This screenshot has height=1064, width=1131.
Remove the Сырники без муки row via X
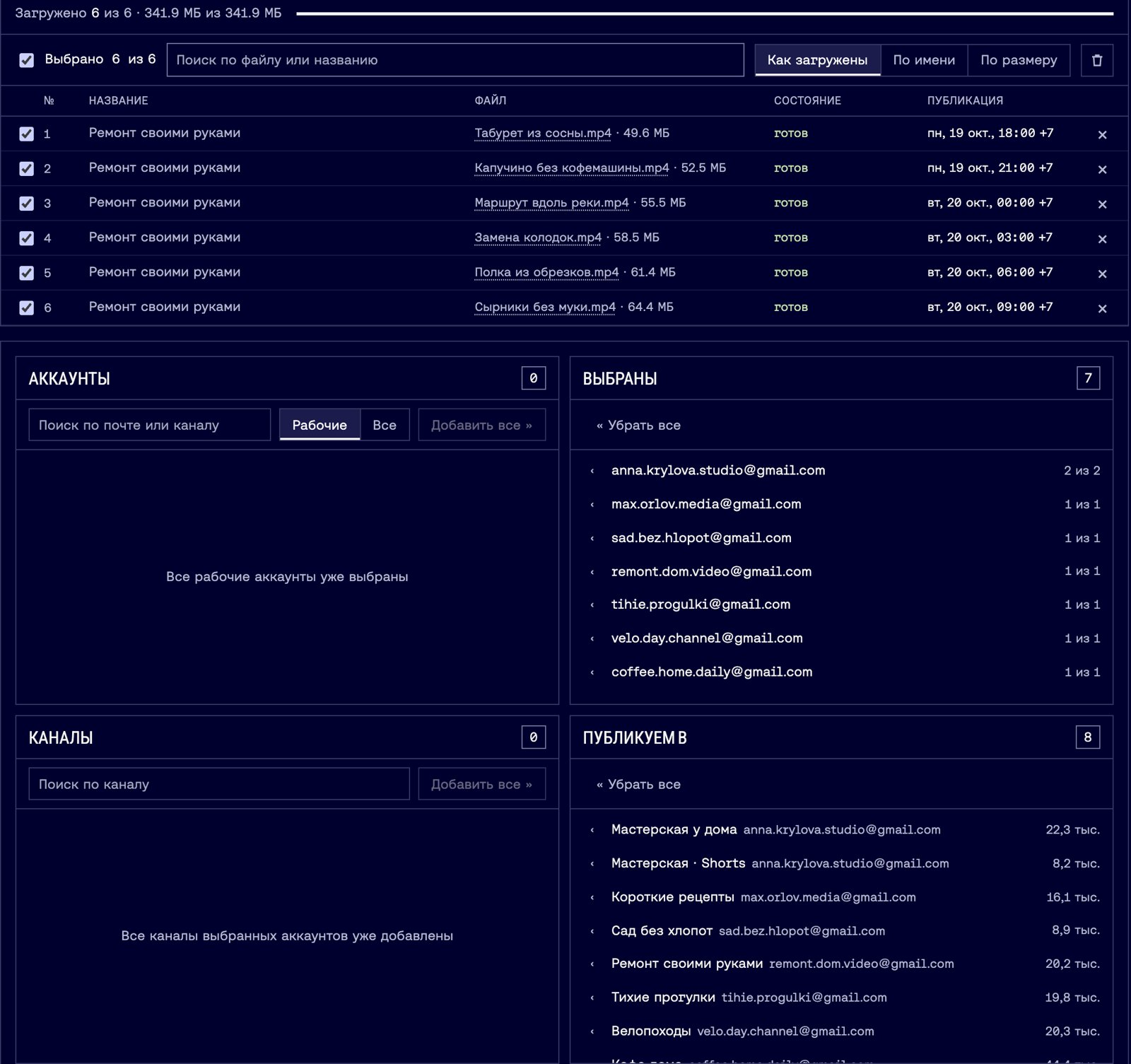click(1102, 308)
